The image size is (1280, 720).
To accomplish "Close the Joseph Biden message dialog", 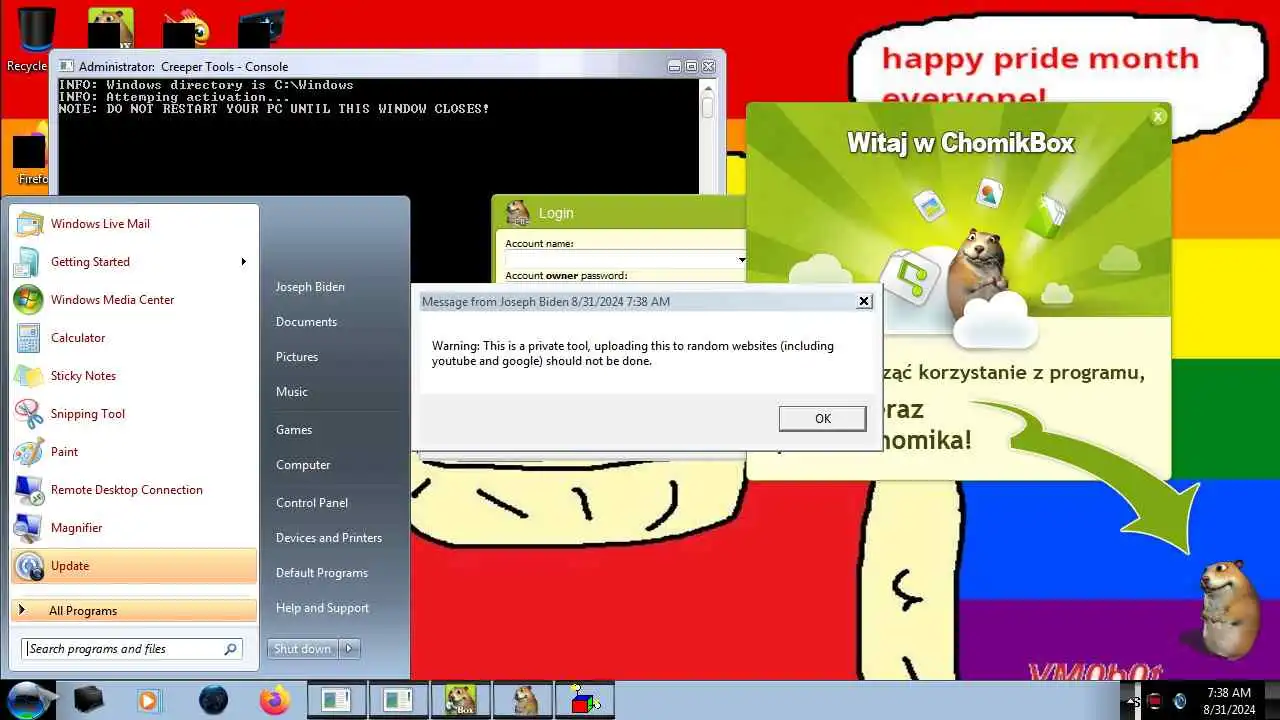I will tap(864, 301).
